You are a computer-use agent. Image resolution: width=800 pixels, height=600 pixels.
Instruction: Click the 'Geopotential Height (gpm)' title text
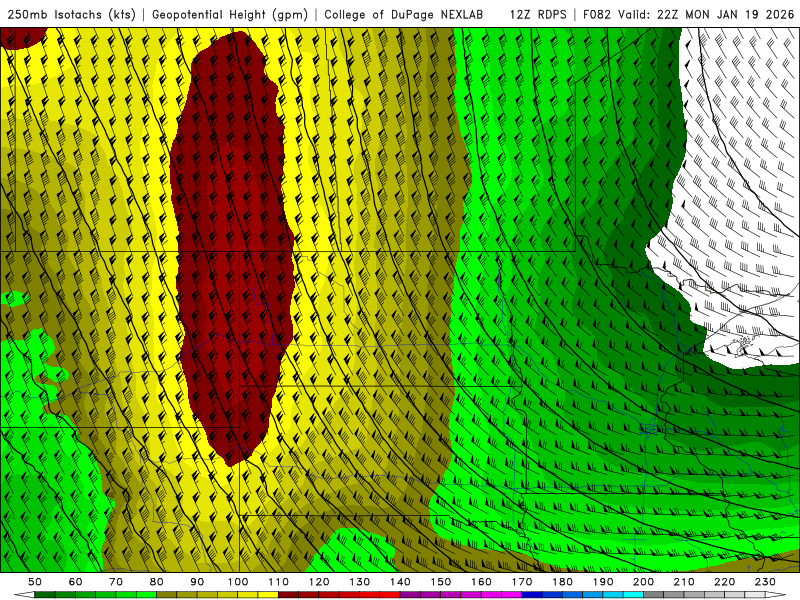tap(230, 15)
